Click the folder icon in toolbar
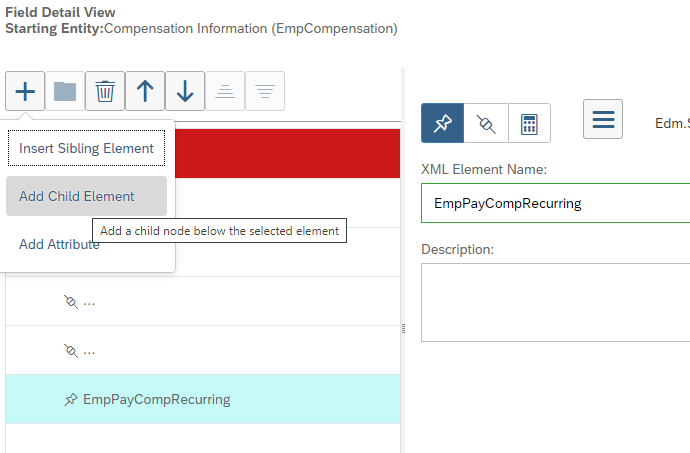This screenshot has width=690, height=453. (x=65, y=91)
